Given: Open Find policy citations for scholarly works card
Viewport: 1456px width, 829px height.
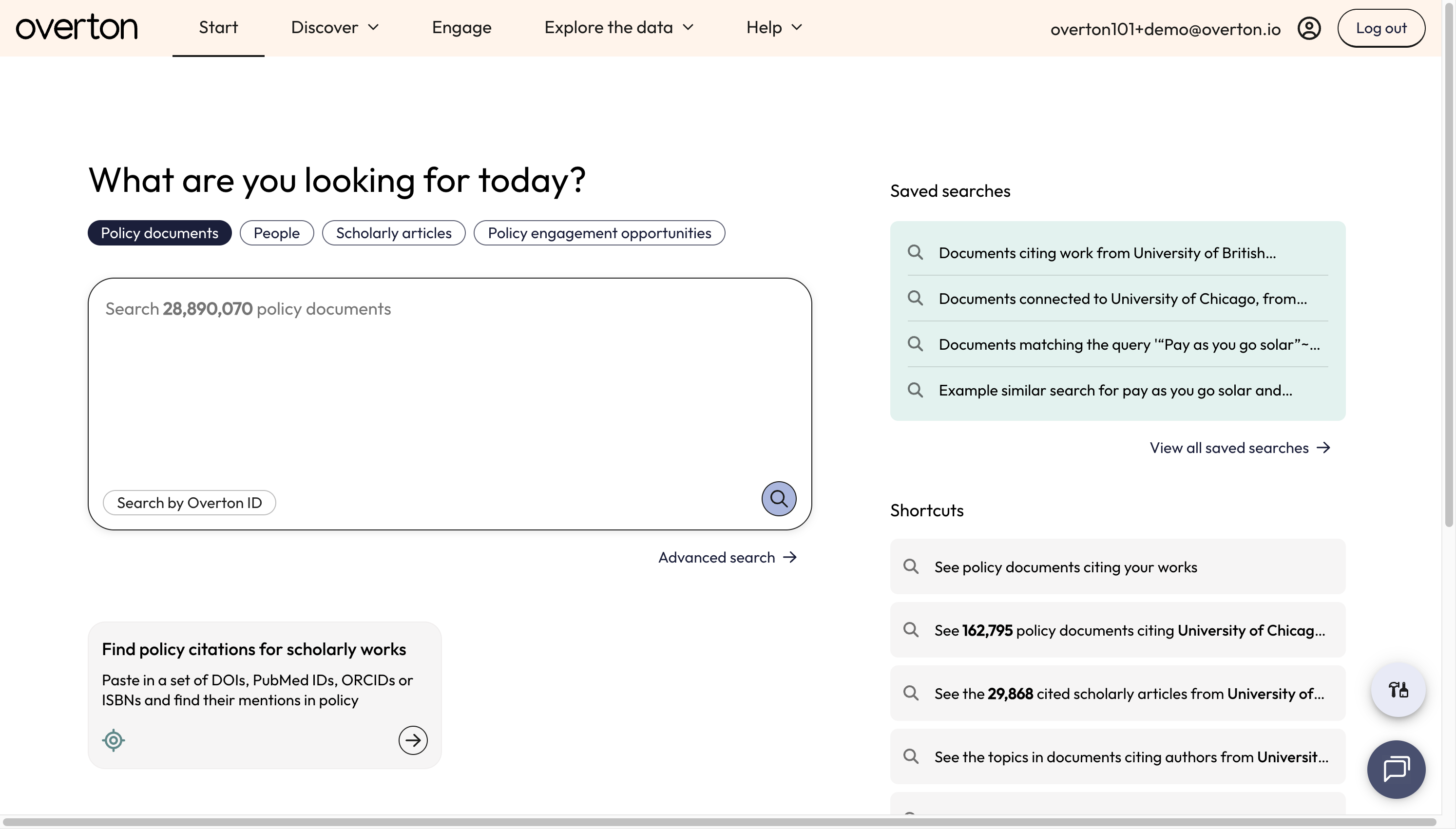Looking at the screenshot, I should click(264, 695).
